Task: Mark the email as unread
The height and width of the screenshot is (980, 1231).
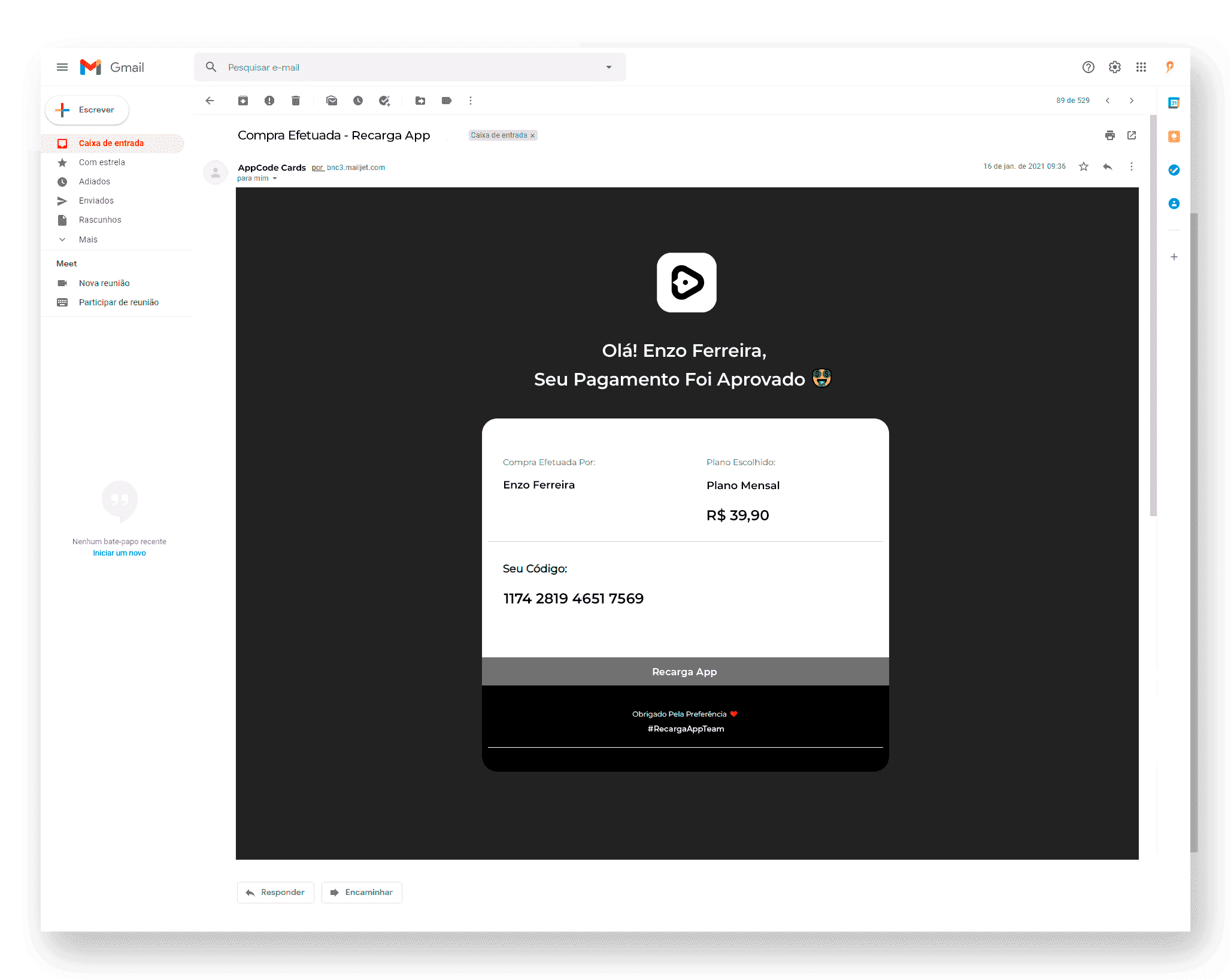Action: pyautogui.click(x=332, y=101)
